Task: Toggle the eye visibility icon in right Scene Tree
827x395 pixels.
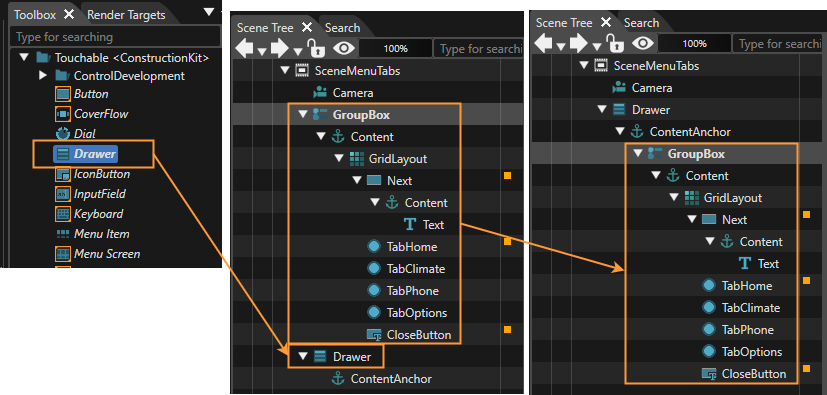Action: pos(643,43)
